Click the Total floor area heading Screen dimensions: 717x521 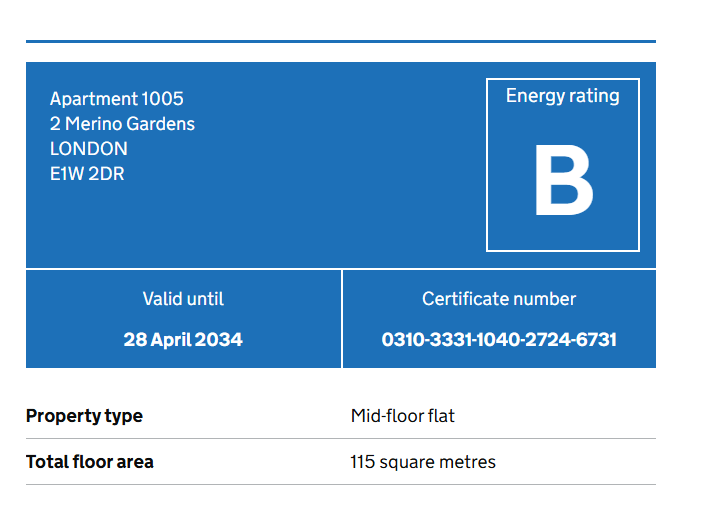90,462
